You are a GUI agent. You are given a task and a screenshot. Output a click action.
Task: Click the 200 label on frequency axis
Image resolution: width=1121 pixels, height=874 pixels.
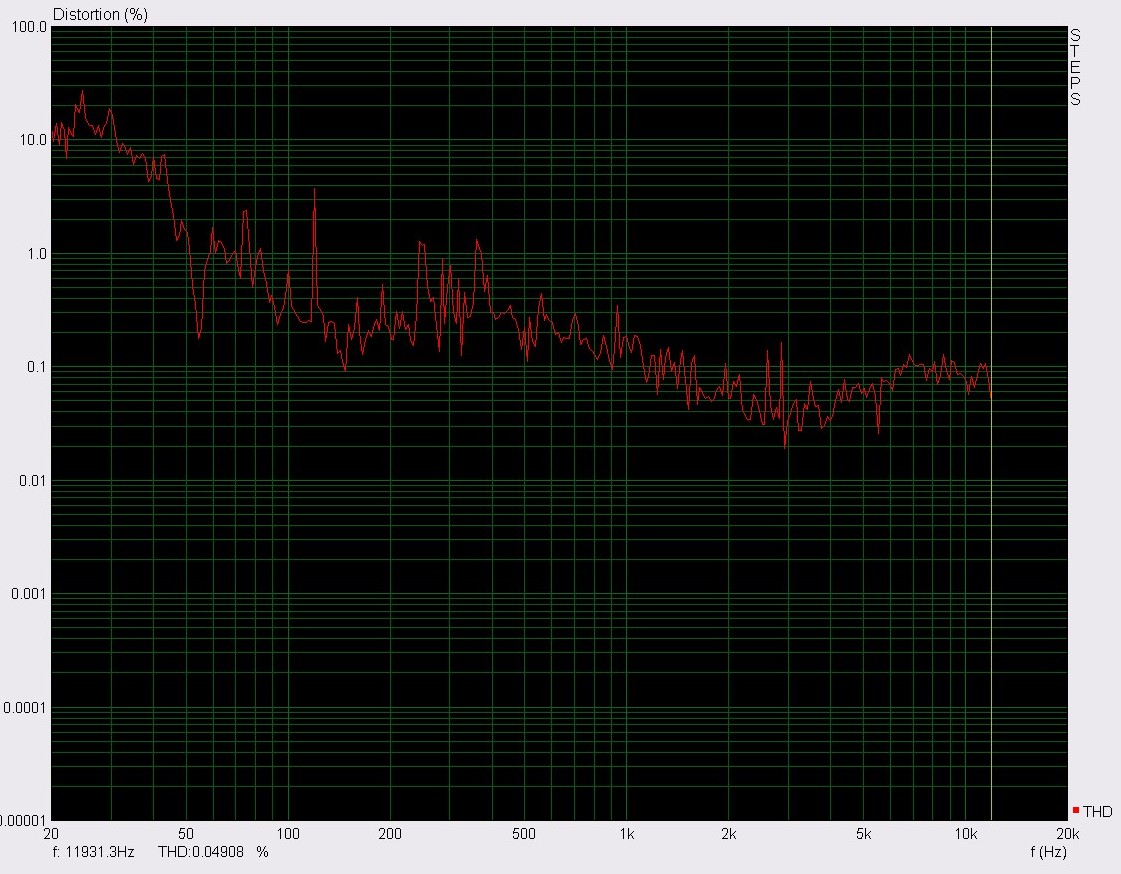[390, 833]
